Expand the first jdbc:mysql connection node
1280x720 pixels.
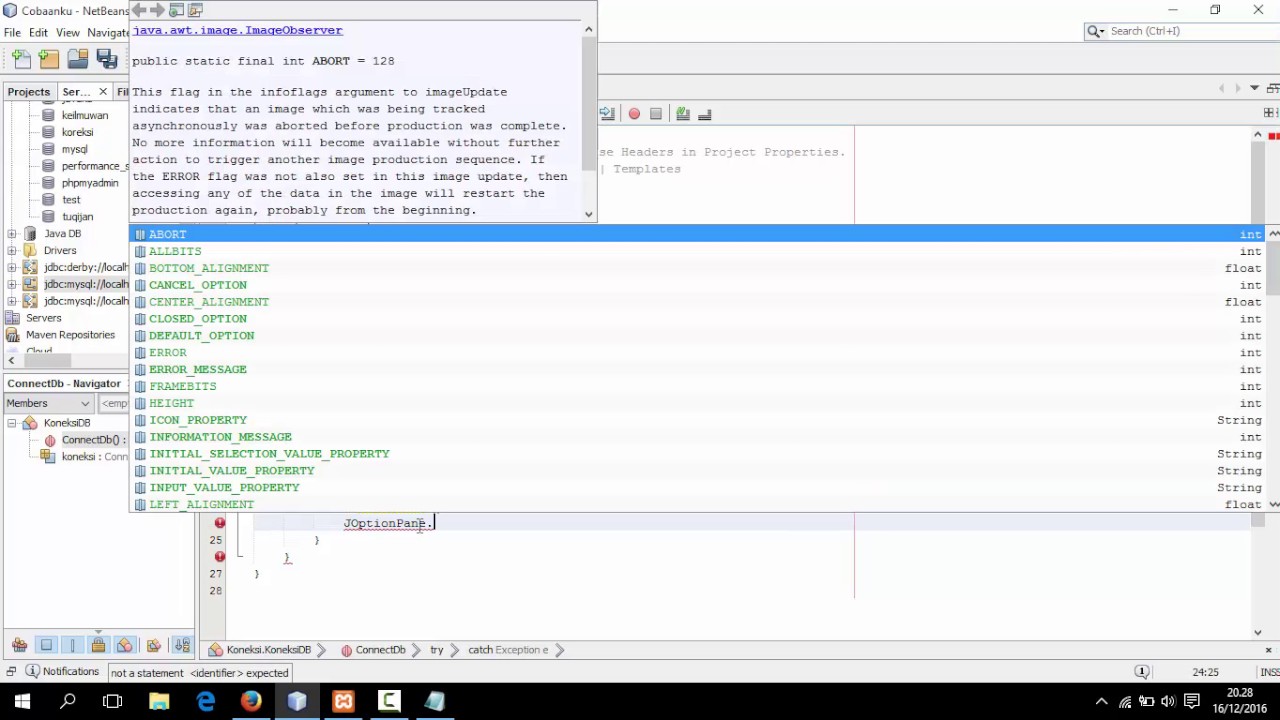coord(12,285)
